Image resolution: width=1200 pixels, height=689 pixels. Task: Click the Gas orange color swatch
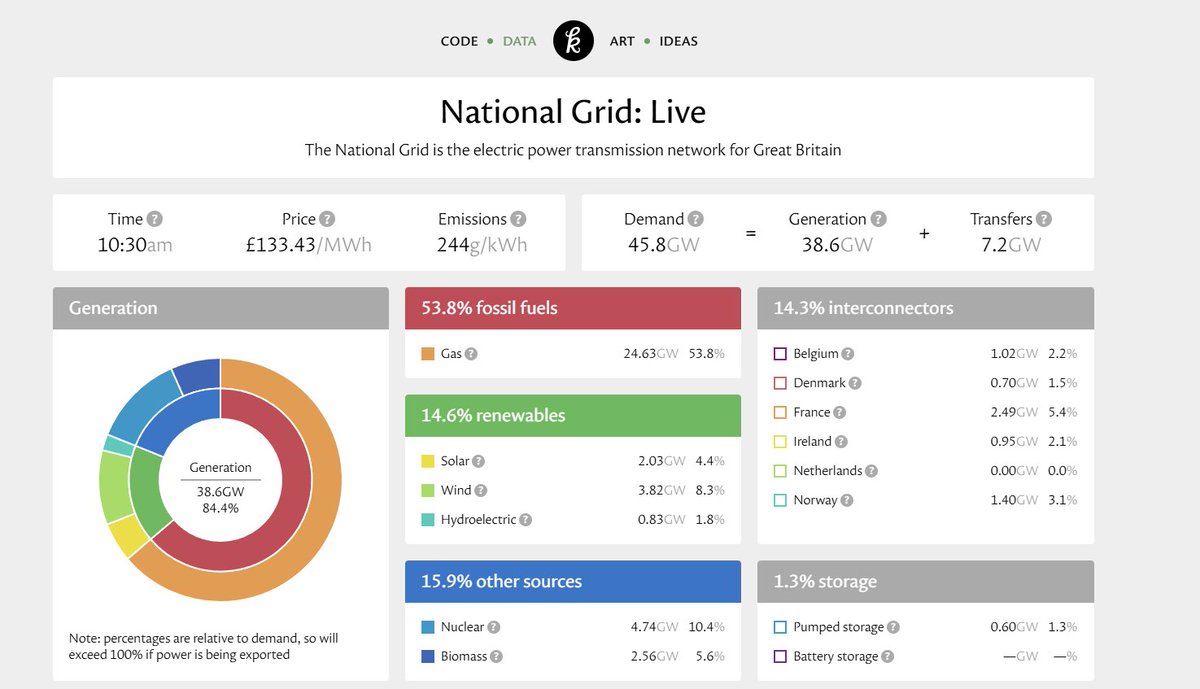coord(428,354)
